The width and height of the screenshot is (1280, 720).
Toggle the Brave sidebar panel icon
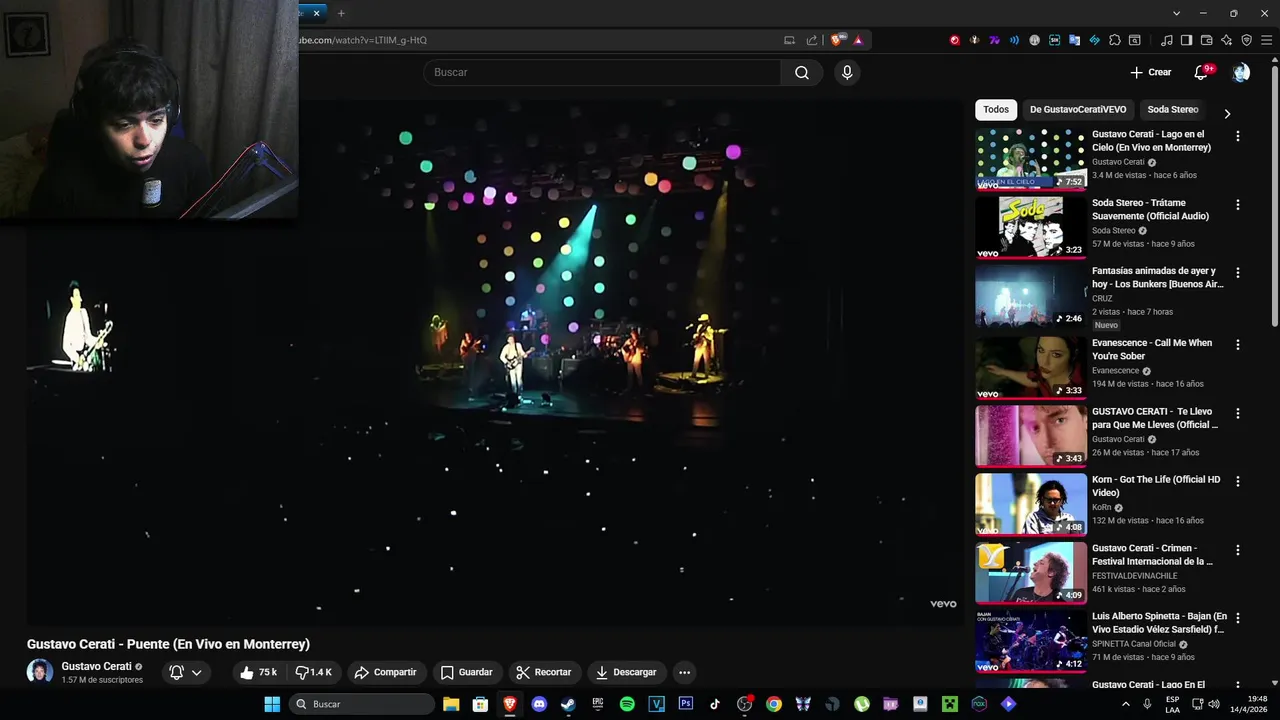[x=1186, y=40]
